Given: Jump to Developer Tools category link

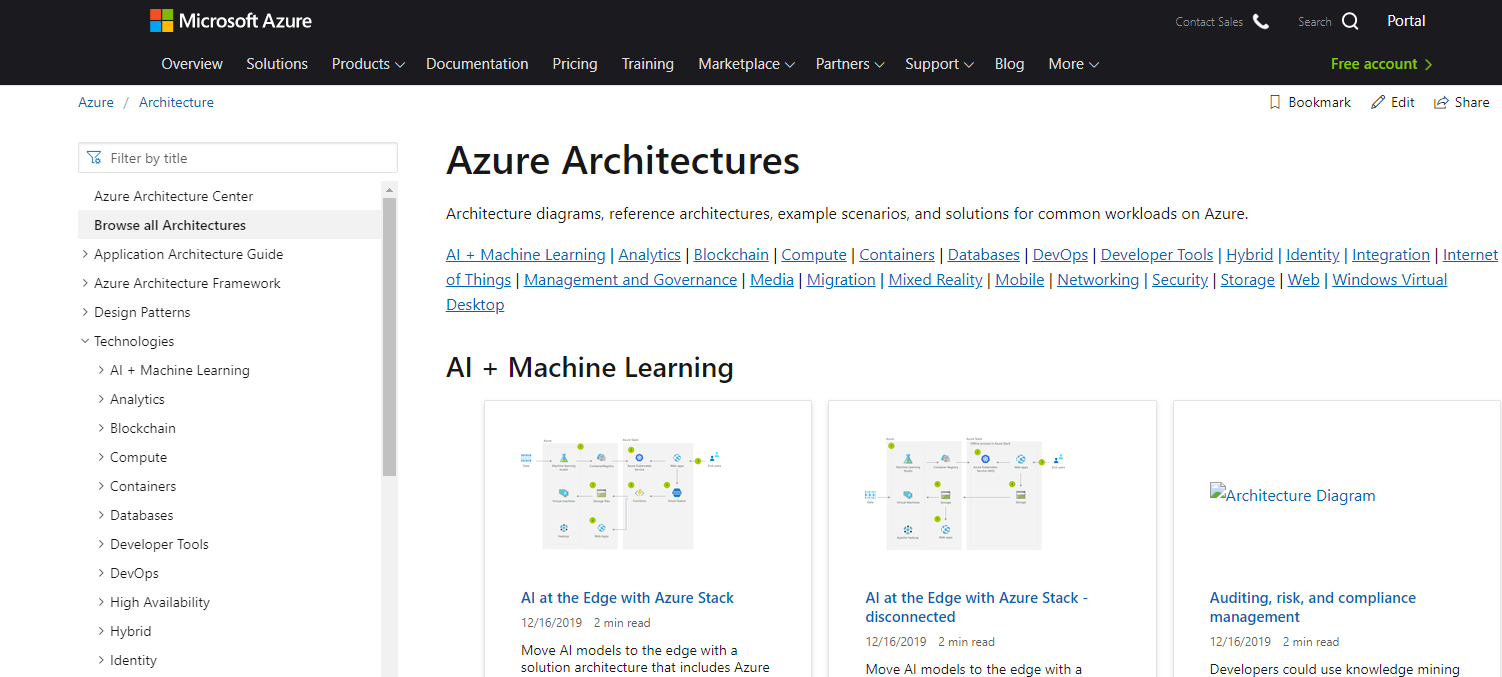Looking at the screenshot, I should pyautogui.click(x=1157, y=255).
